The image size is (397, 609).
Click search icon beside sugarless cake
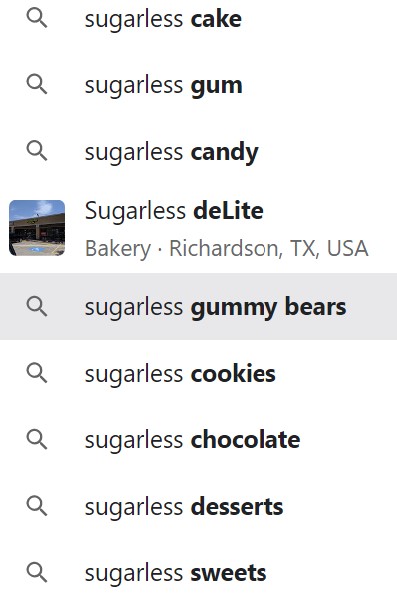(37, 18)
